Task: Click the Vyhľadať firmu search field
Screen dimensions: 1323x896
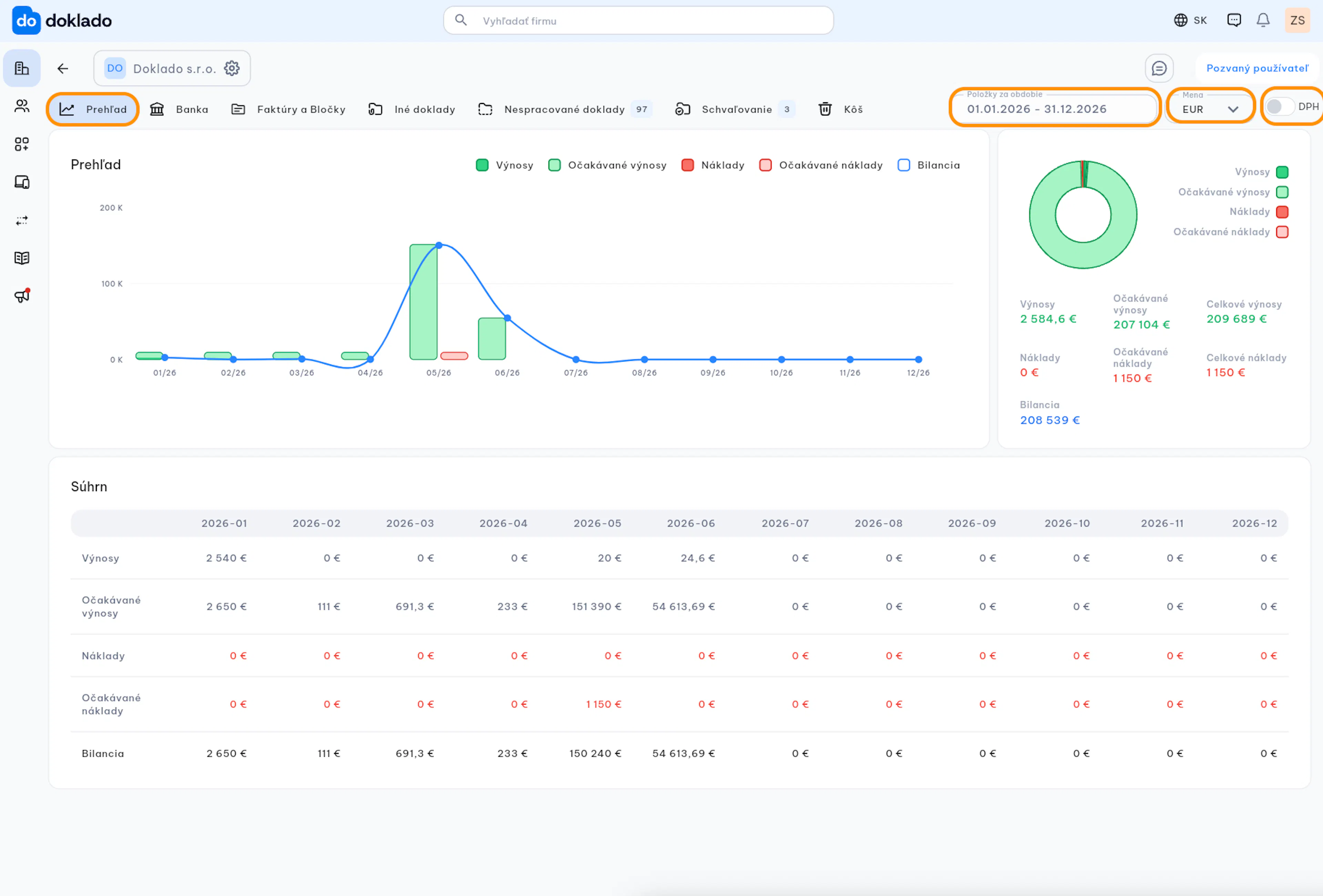Action: pyautogui.click(x=638, y=20)
